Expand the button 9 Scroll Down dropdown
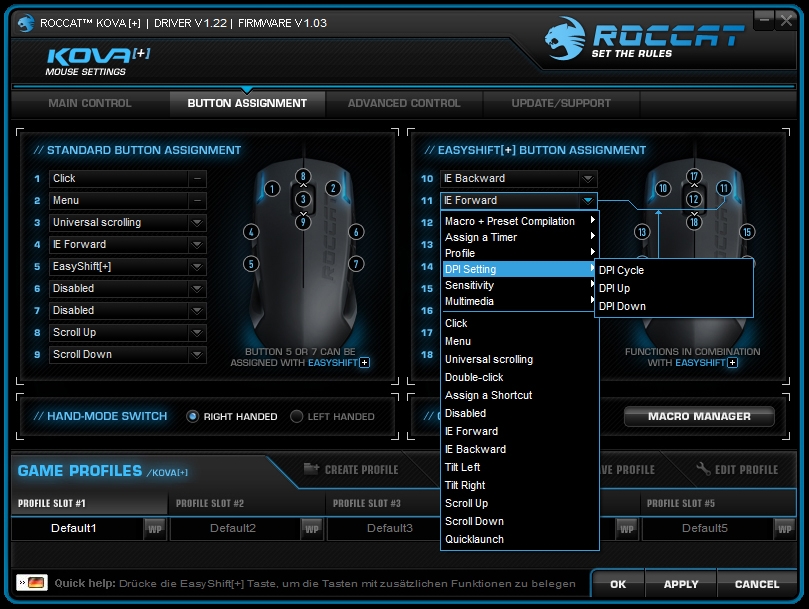 pyautogui.click(x=197, y=355)
